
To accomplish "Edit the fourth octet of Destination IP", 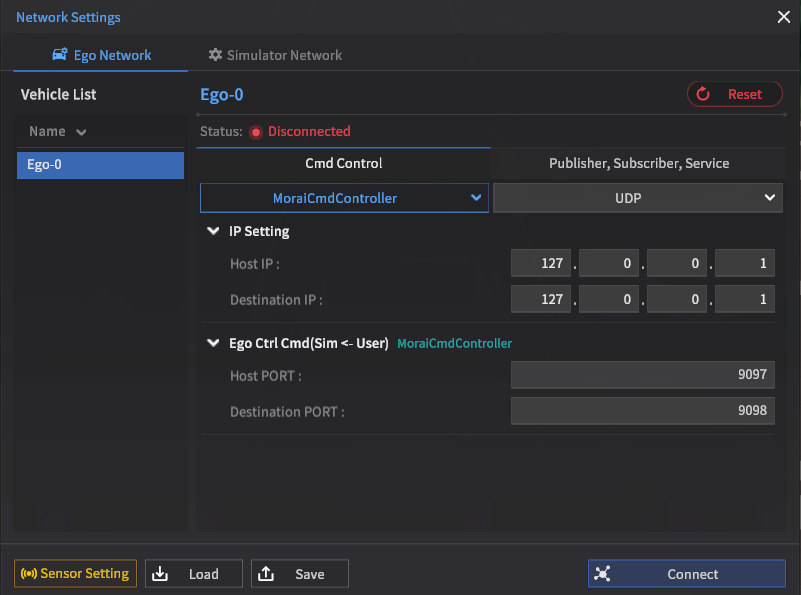I will tap(744, 299).
